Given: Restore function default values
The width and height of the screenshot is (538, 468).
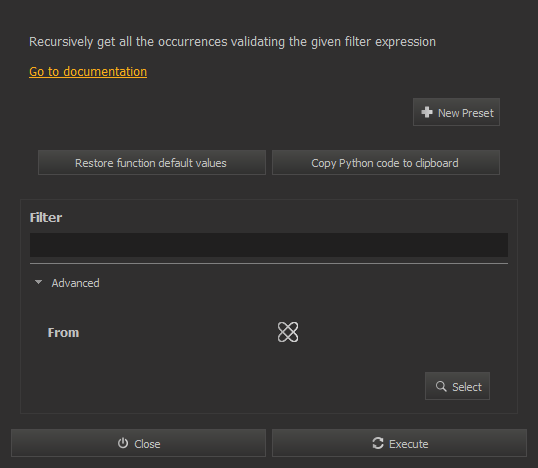Looking at the screenshot, I should 152,163.
